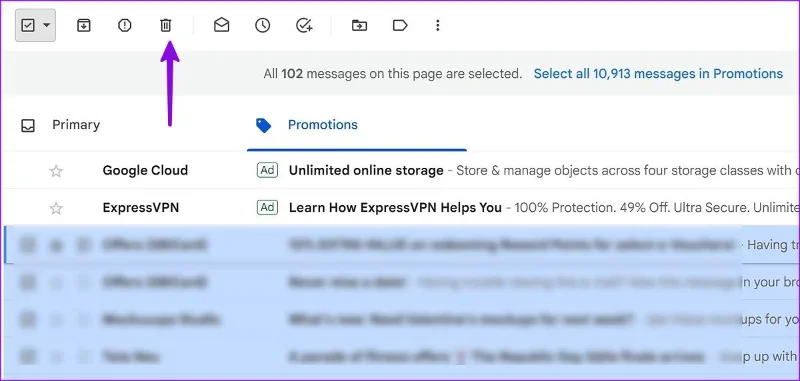Open Learn How ExpressVPN Helps You ad
Image resolution: width=800 pixels, height=381 pixels.
(x=395, y=208)
